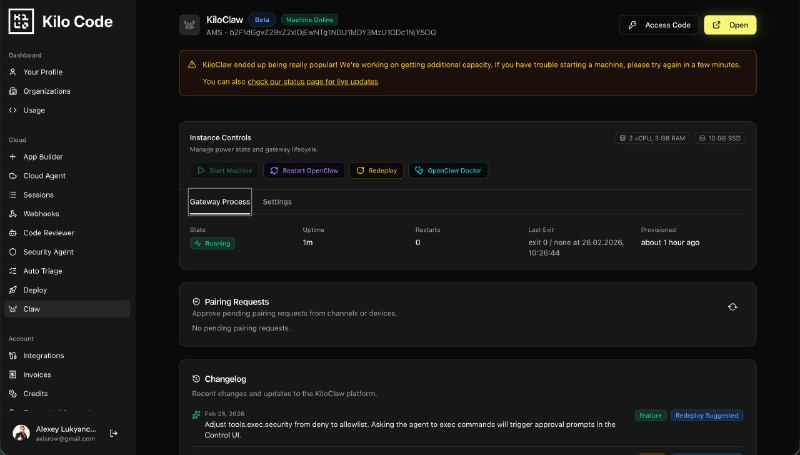Click the 'about 1 hour ago' provisioned value

[670, 242]
